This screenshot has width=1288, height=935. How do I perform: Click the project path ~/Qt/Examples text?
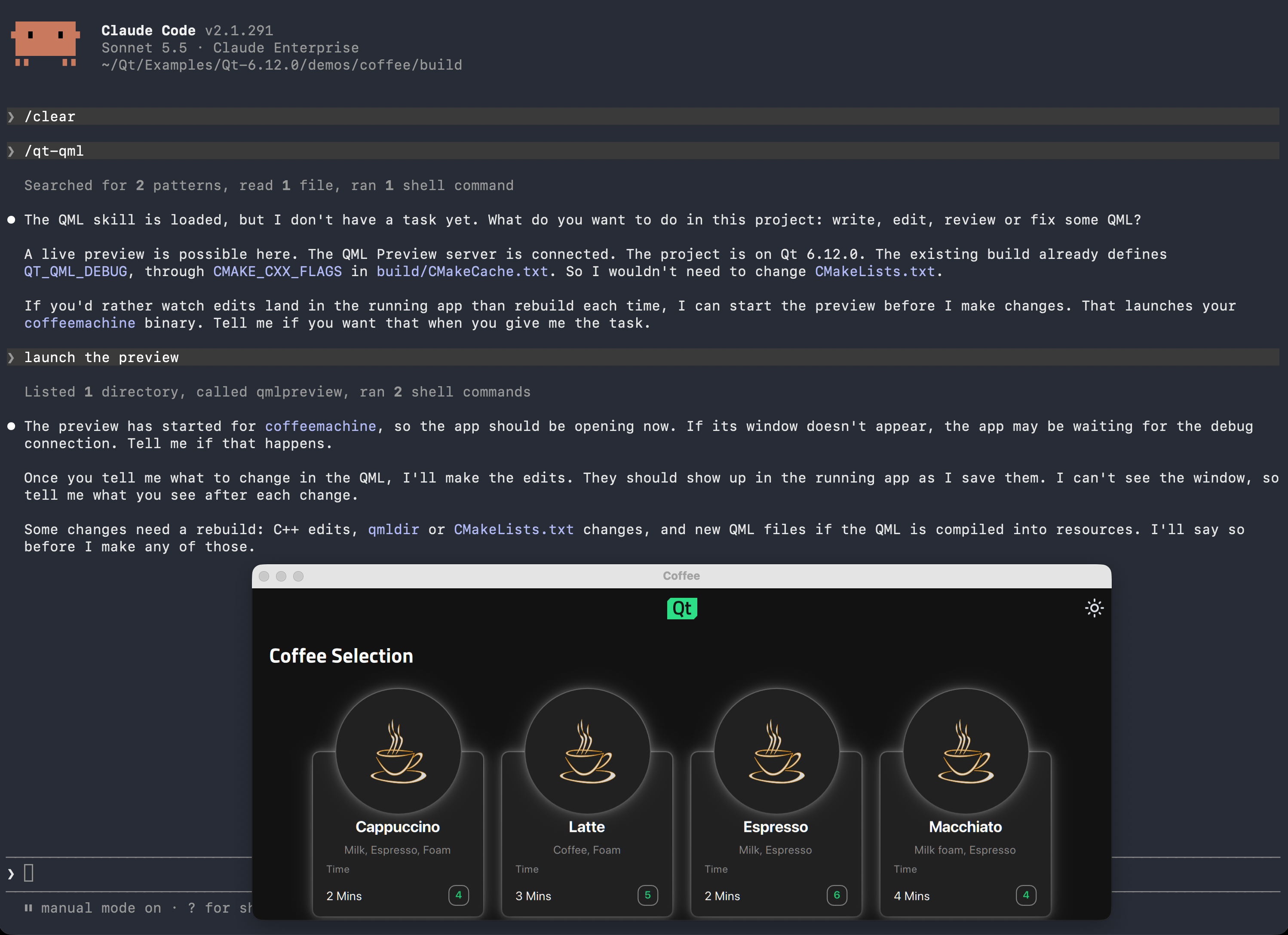(x=282, y=65)
